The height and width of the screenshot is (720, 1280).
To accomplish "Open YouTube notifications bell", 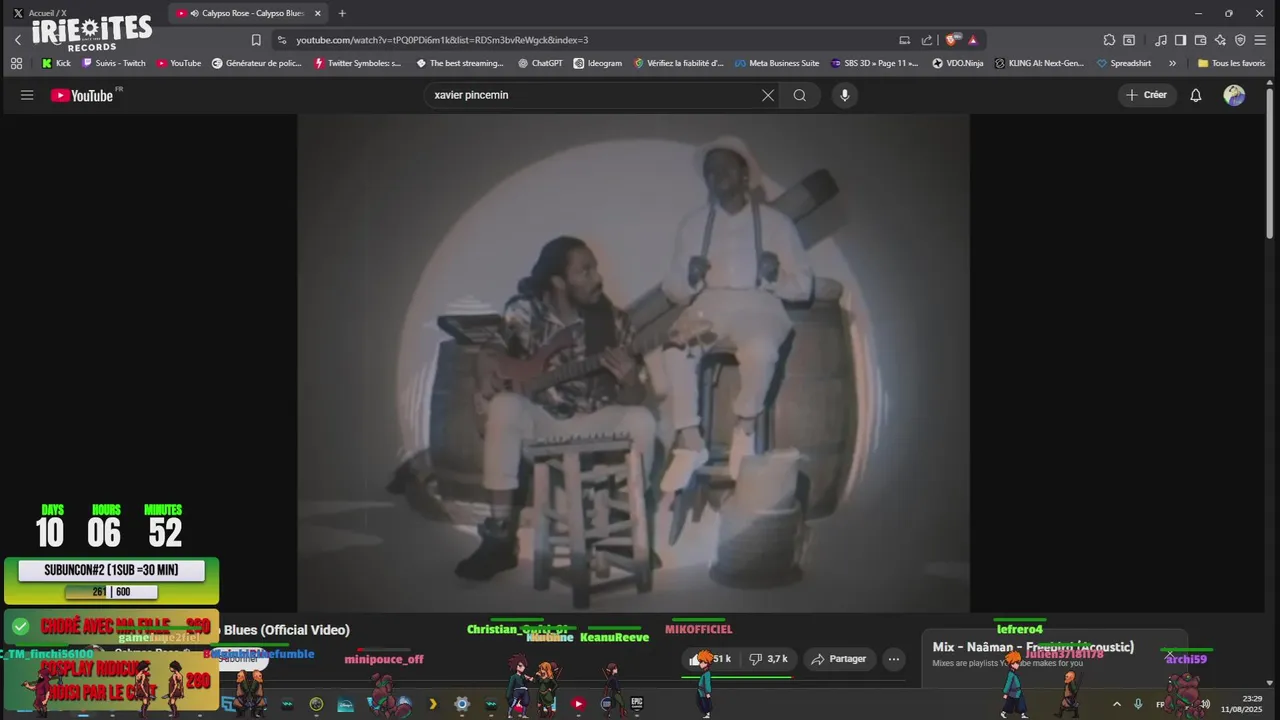I will [1195, 95].
